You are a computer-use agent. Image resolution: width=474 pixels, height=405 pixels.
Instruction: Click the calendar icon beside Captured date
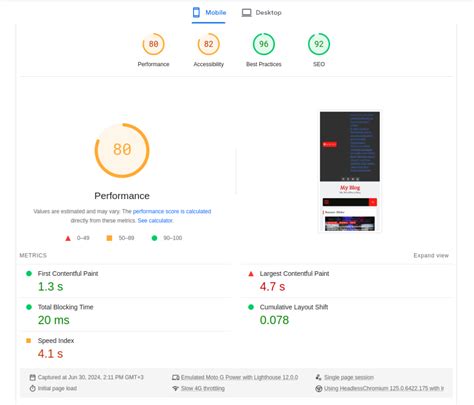click(x=32, y=377)
